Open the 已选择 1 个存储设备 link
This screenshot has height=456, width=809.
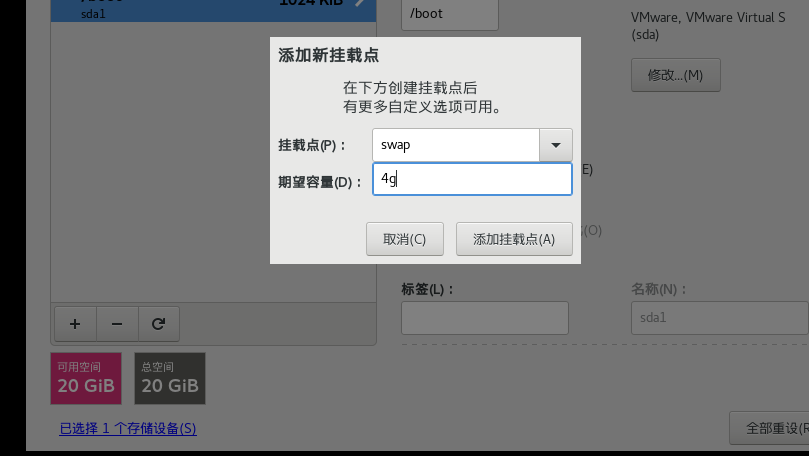(128, 428)
